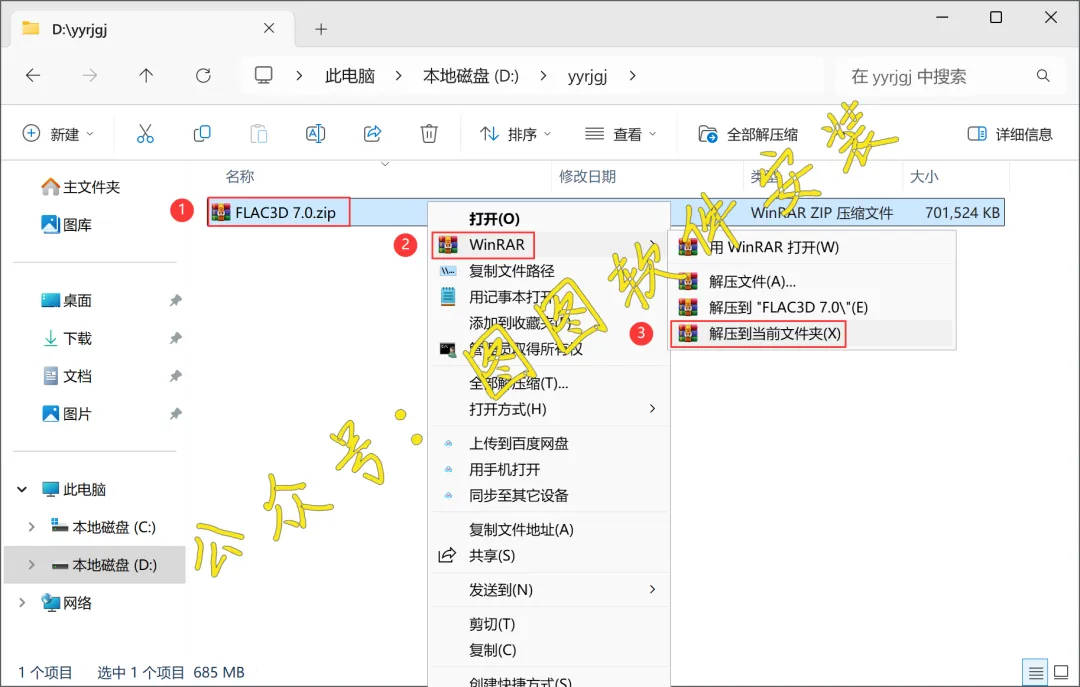Viewport: 1080px width, 687px height.
Task: Click the Share icon in toolbar
Action: [372, 134]
